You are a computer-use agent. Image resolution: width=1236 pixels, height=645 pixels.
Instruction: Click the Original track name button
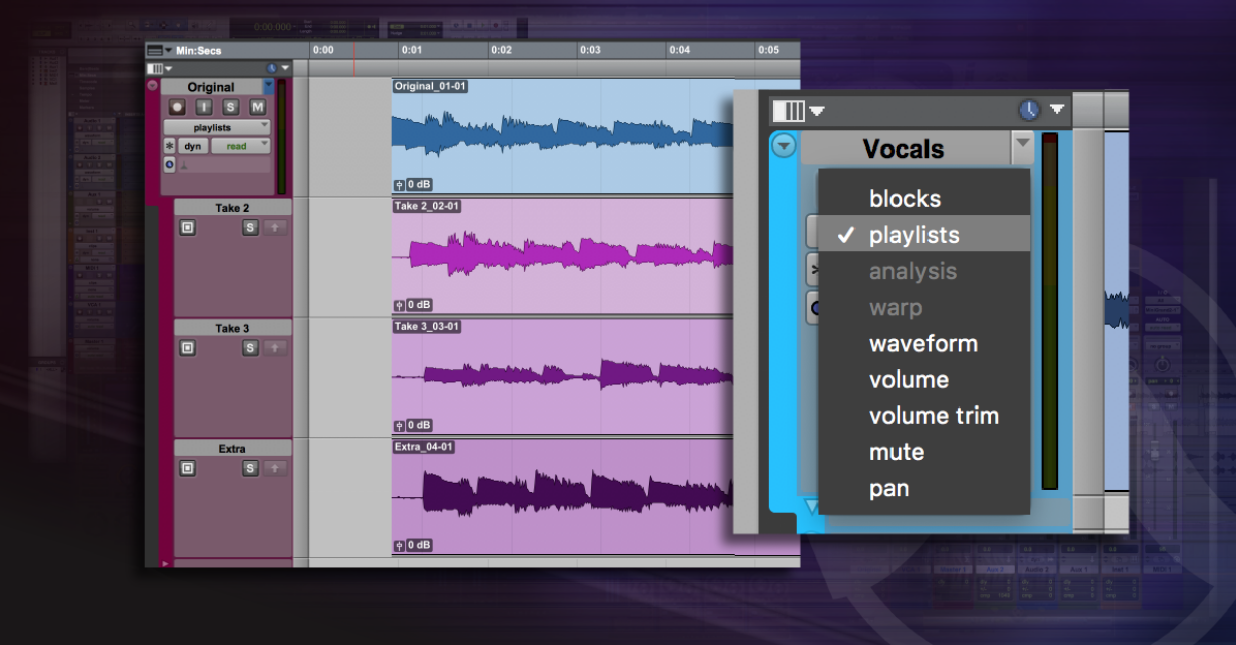[211, 87]
